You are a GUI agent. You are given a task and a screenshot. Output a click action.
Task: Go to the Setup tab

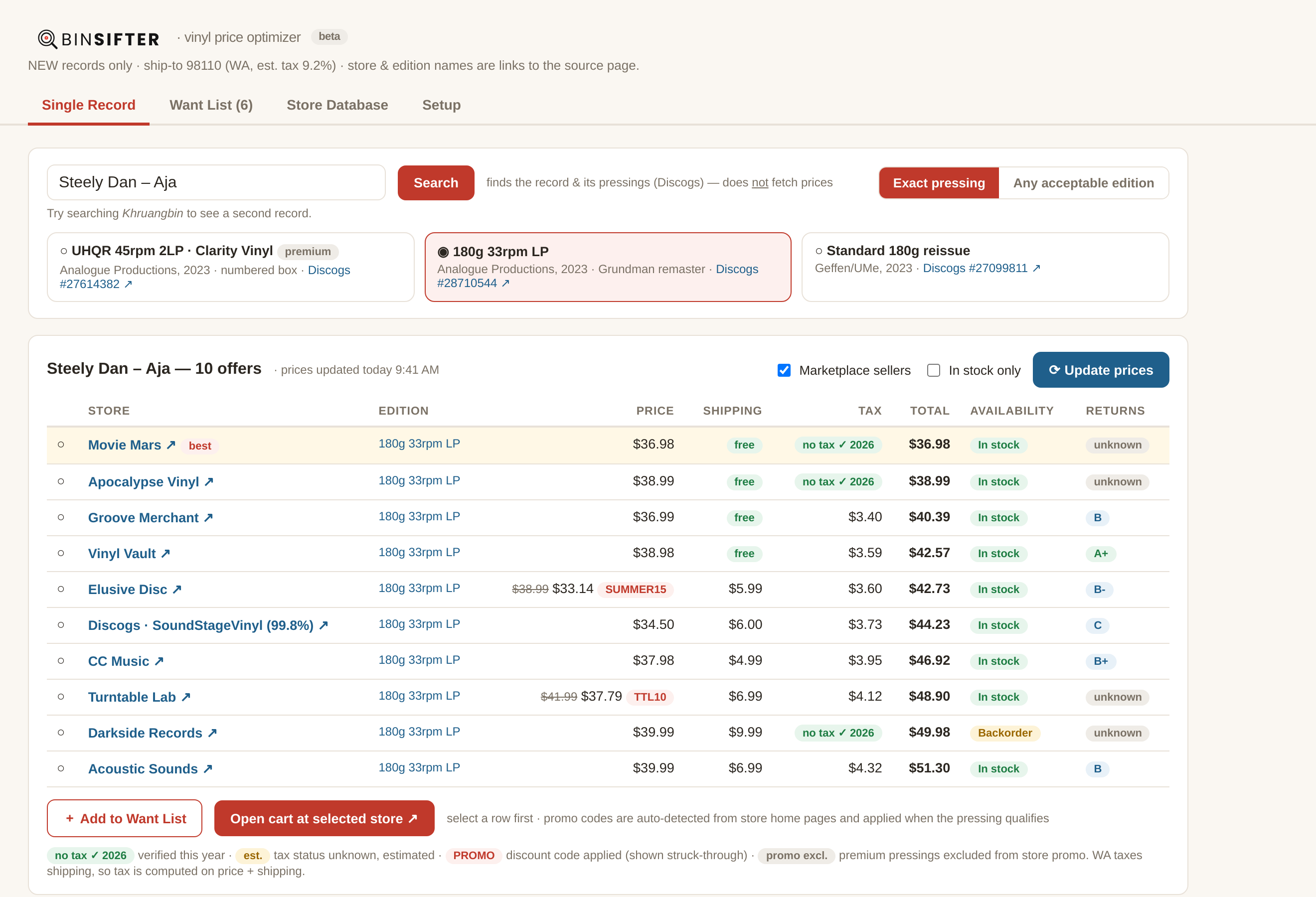pyautogui.click(x=441, y=105)
